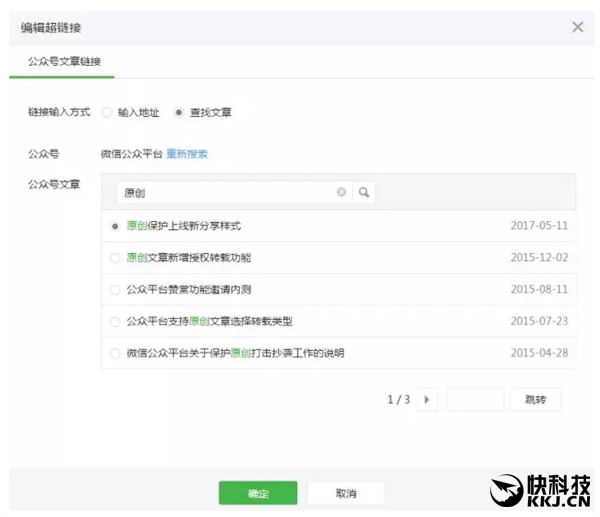This screenshot has height=517, width=600.
Task: Click the page number input box
Action: pyautogui.click(x=475, y=400)
